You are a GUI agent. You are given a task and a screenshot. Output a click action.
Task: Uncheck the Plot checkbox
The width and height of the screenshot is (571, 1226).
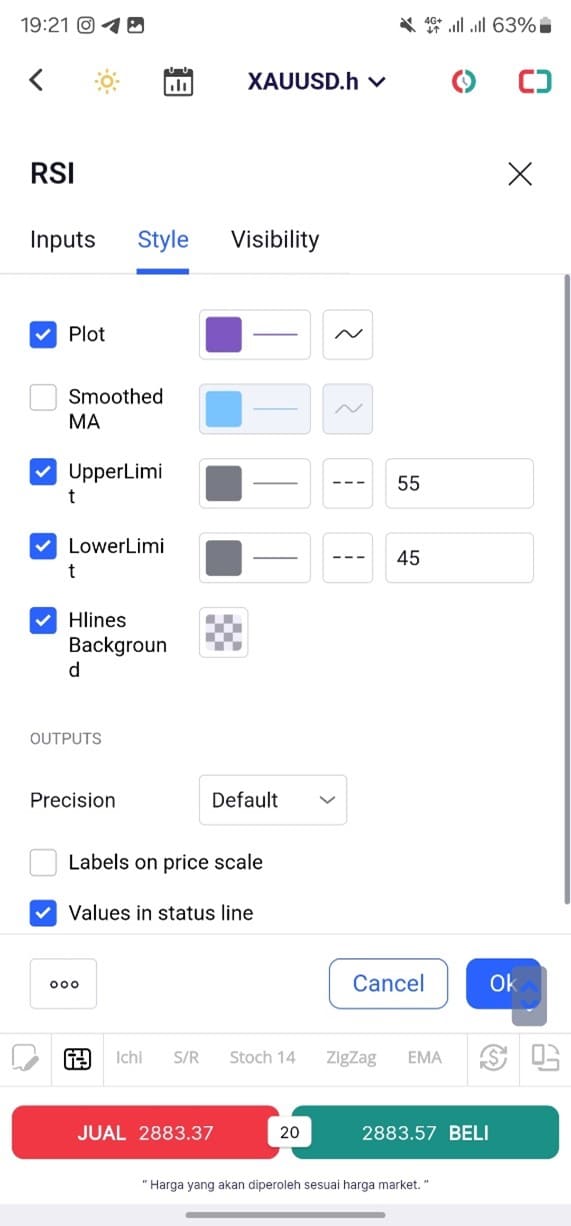[43, 334]
